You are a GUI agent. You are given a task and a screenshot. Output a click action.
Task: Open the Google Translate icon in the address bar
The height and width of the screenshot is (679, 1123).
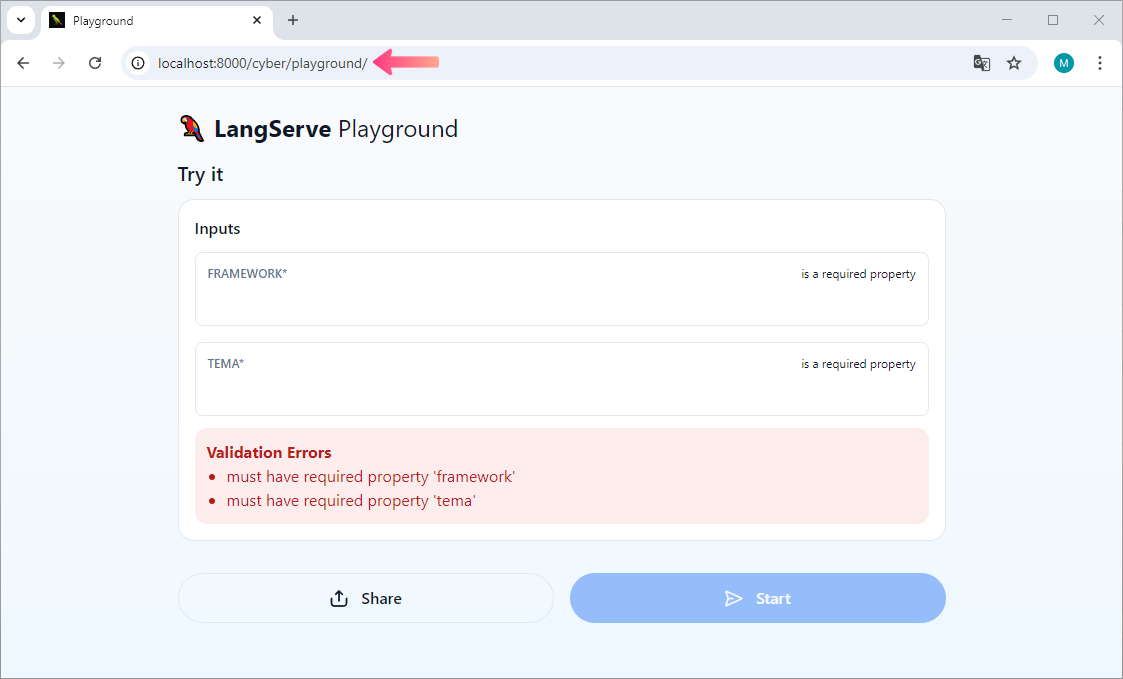tap(981, 63)
